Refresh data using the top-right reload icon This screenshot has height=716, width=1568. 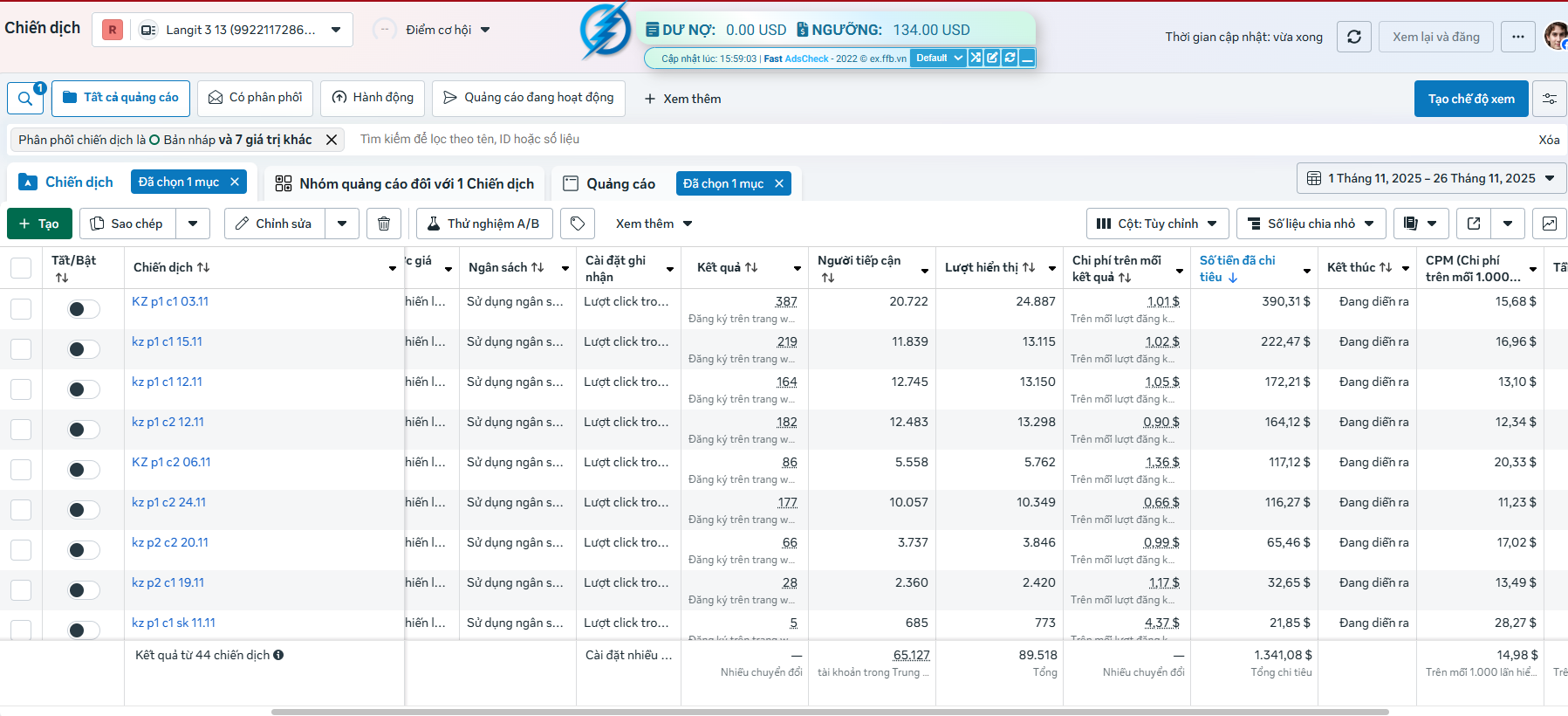pos(1354,37)
